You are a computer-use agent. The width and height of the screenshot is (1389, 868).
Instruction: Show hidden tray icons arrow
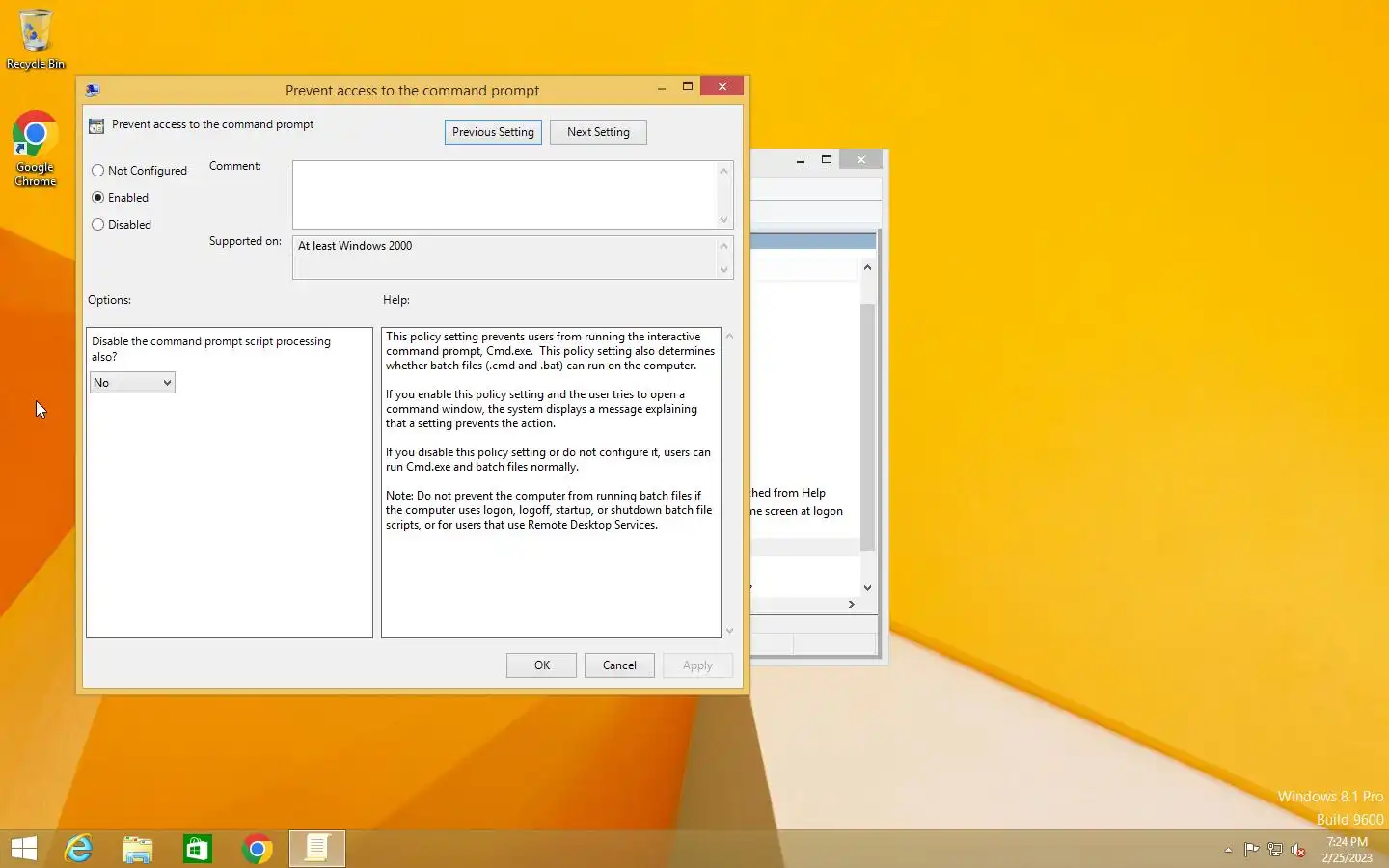click(x=1228, y=850)
